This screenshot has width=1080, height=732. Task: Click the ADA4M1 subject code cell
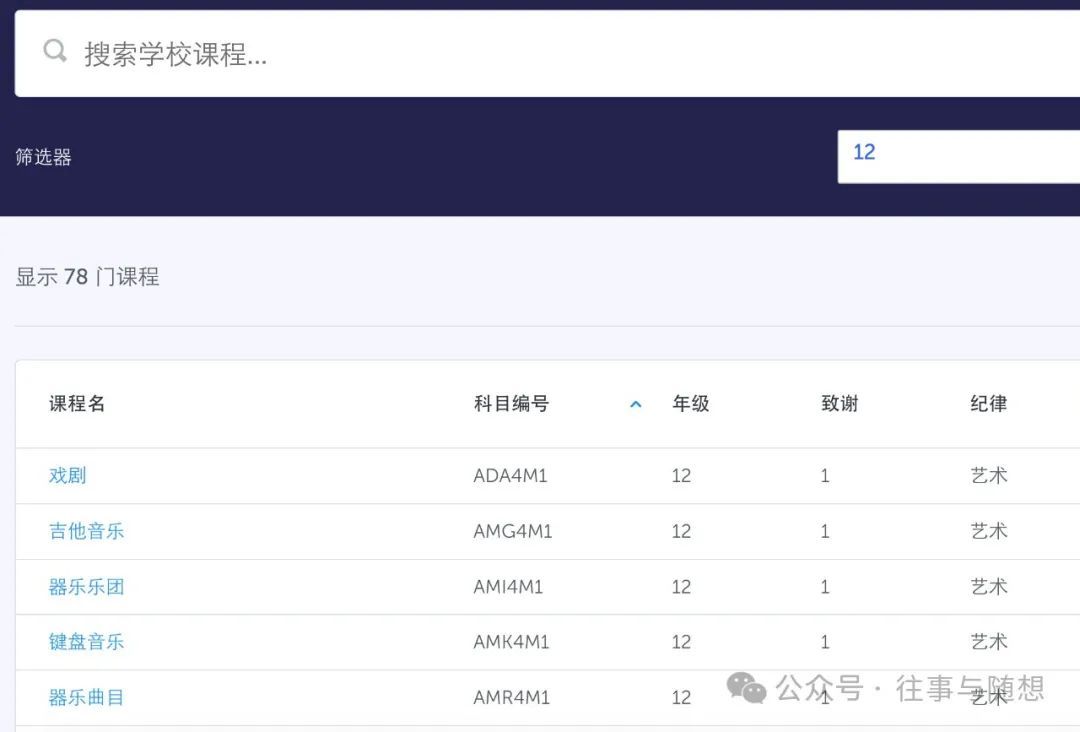pyautogui.click(x=510, y=476)
